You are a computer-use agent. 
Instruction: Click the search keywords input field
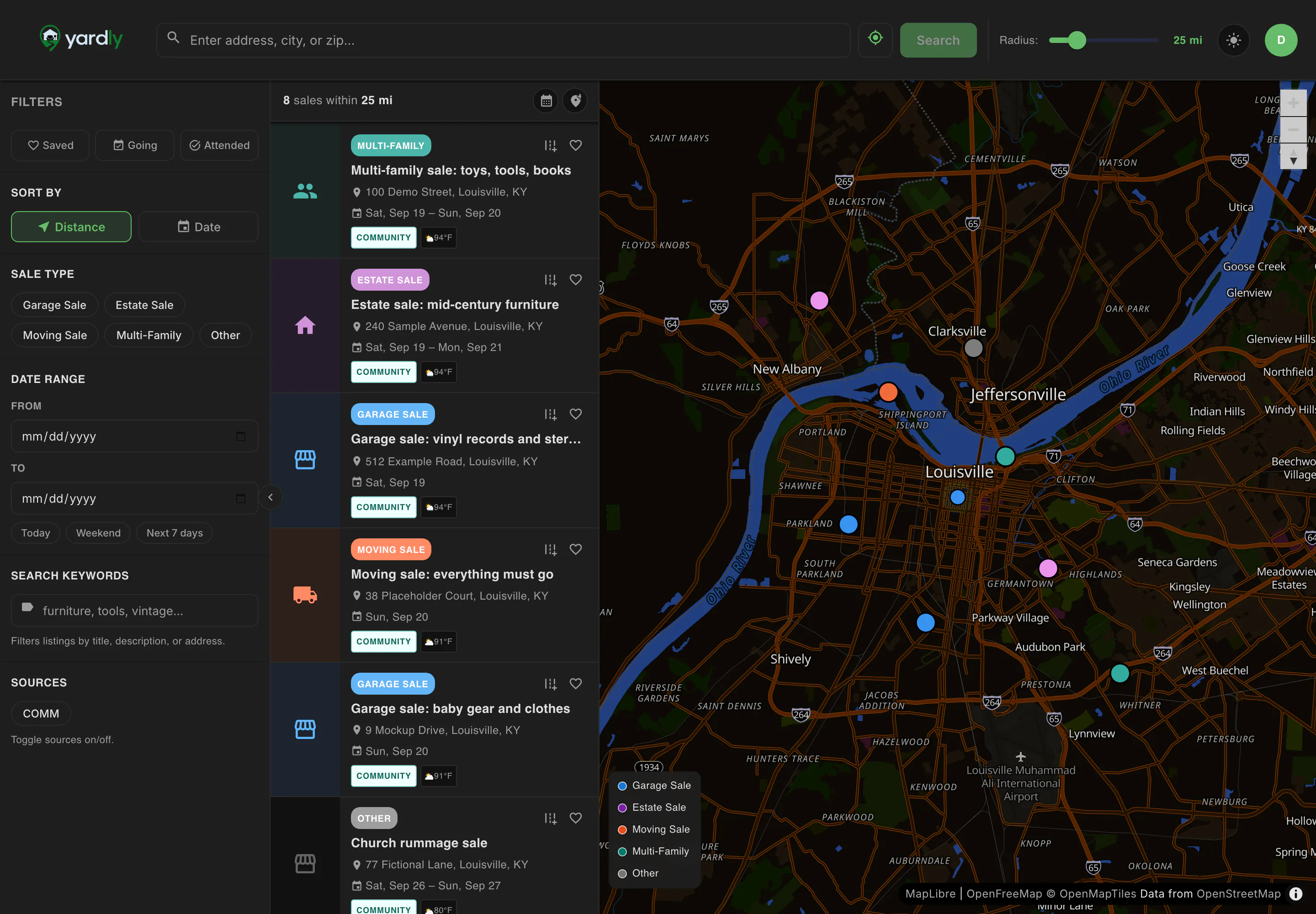135,611
